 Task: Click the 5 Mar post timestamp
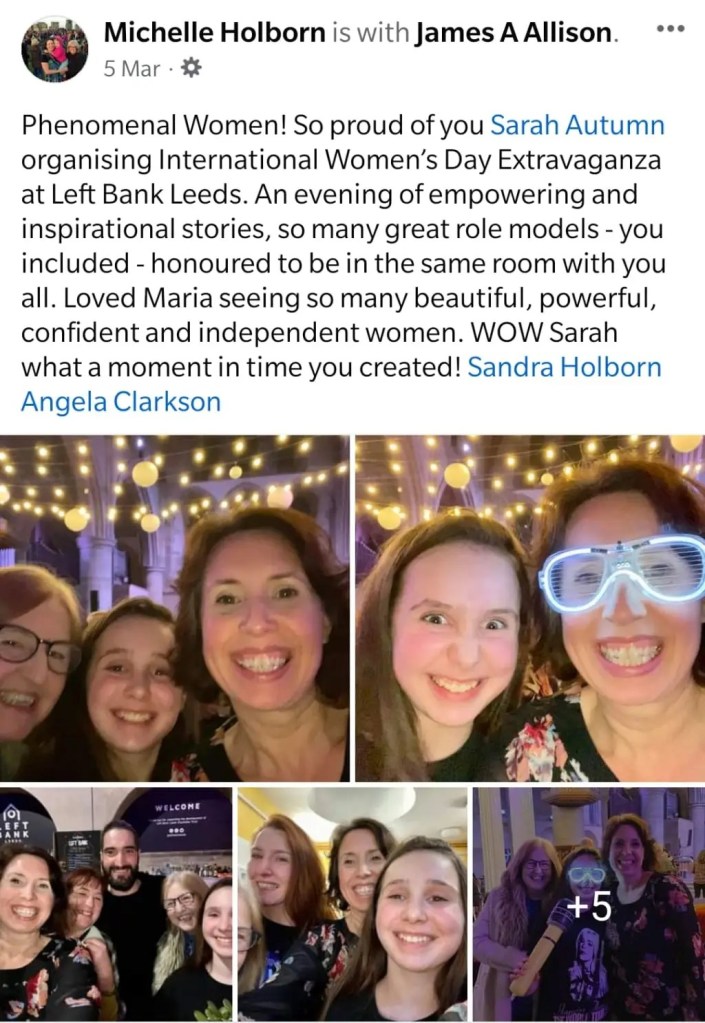(x=132, y=69)
